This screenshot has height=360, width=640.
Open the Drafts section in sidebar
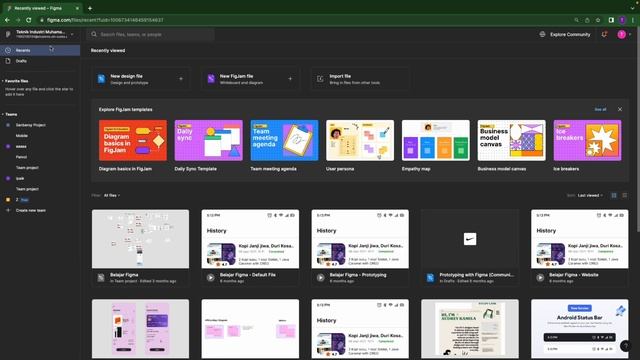pyautogui.click(x=40, y=61)
